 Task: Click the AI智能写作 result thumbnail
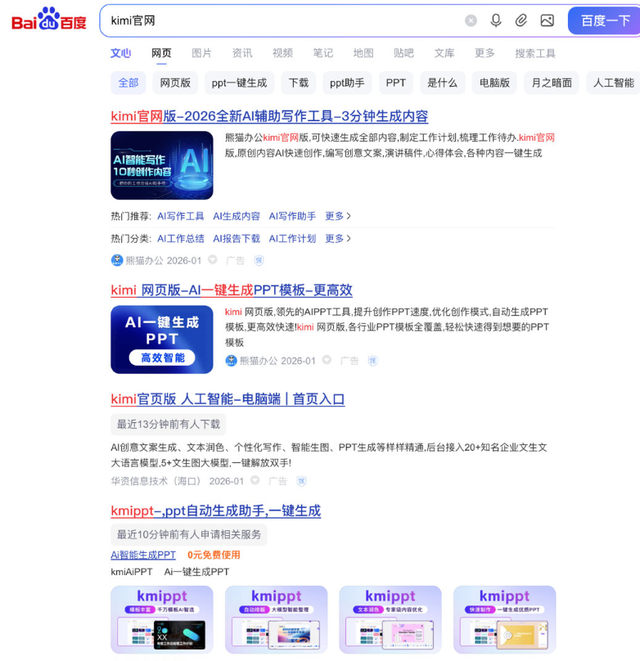coord(162,165)
